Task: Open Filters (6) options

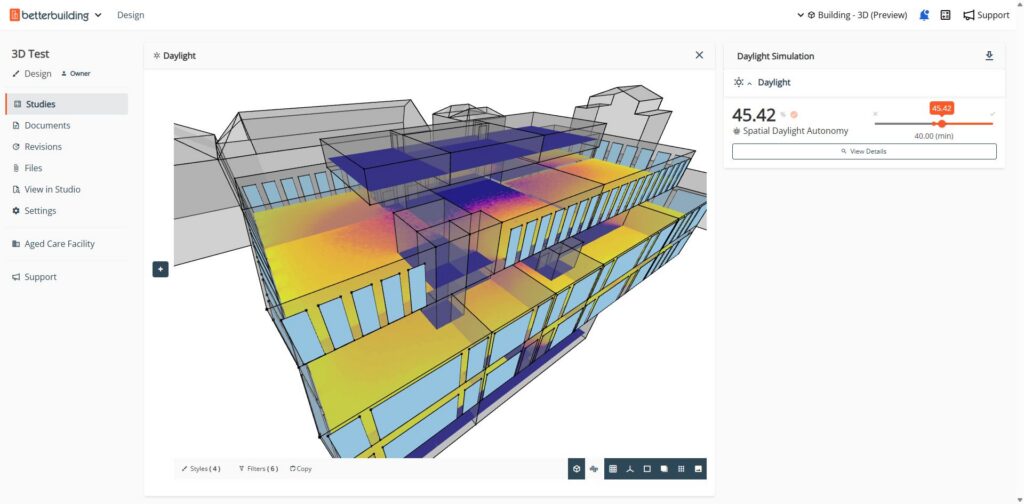Action: (x=259, y=469)
